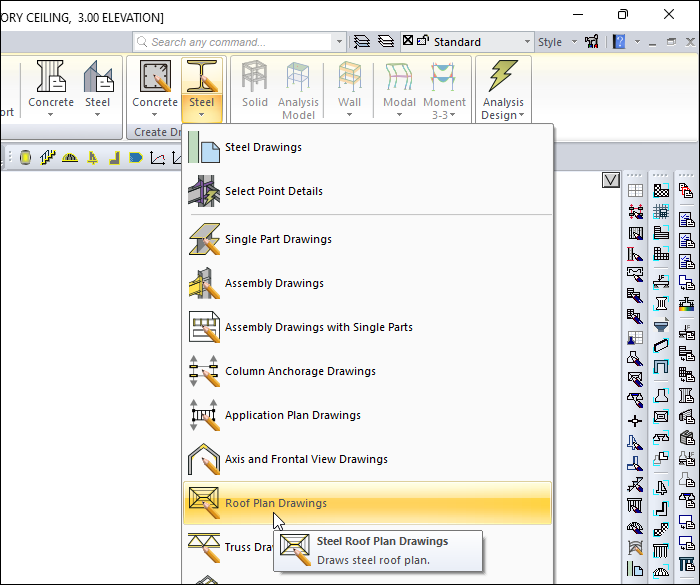Click the Application Plan Drawings icon
The image size is (700, 585).
203,415
